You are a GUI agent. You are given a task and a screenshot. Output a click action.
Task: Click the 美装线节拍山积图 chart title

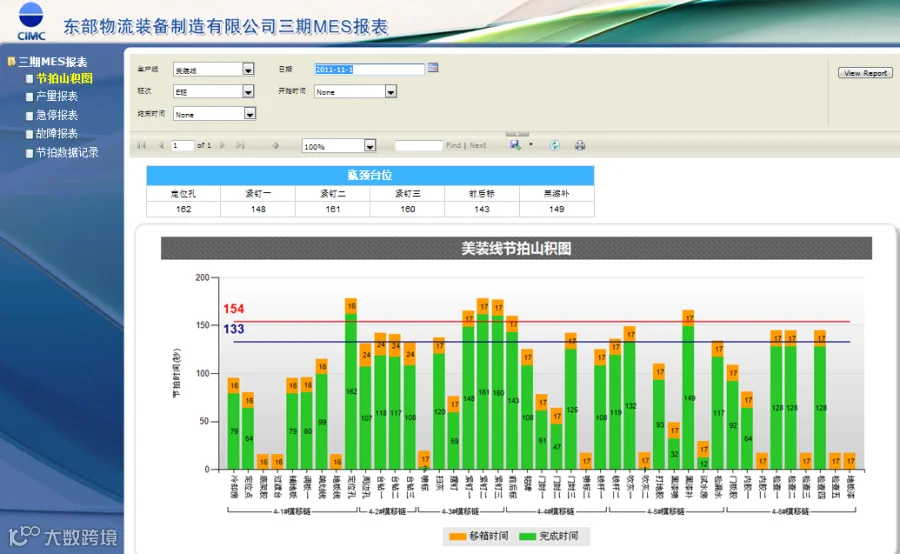[x=516, y=248]
